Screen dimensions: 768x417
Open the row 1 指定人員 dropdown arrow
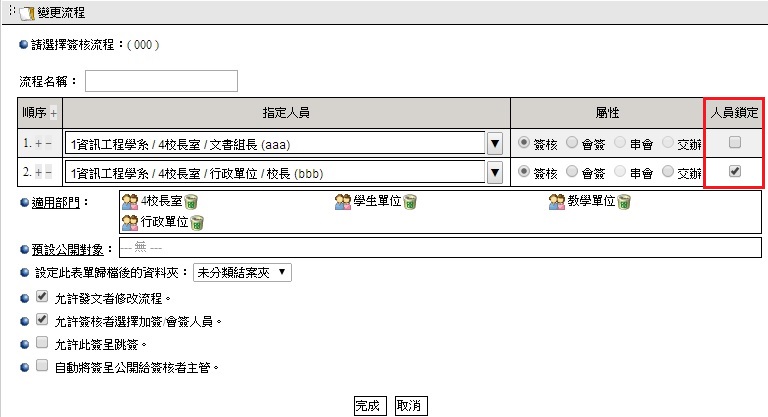click(494, 144)
